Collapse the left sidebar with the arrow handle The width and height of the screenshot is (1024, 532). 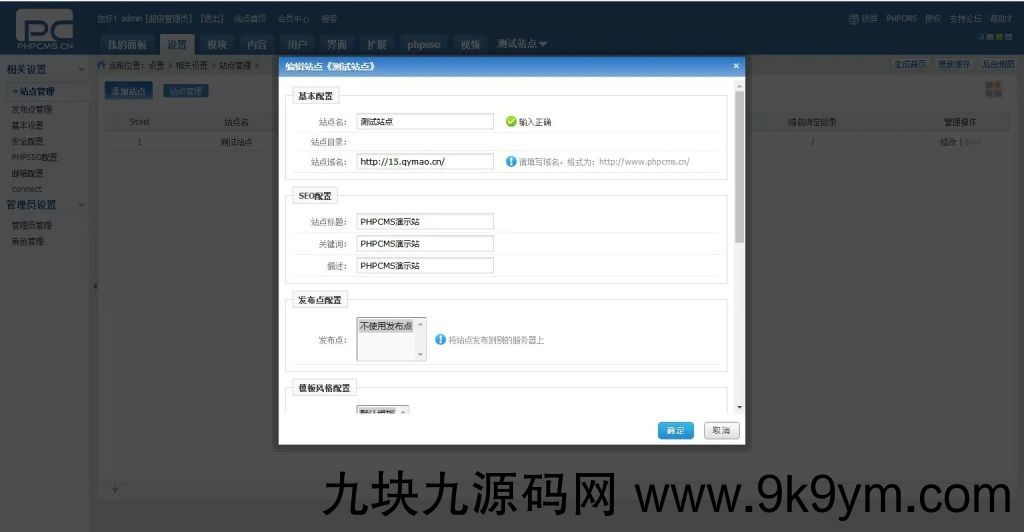(94, 287)
